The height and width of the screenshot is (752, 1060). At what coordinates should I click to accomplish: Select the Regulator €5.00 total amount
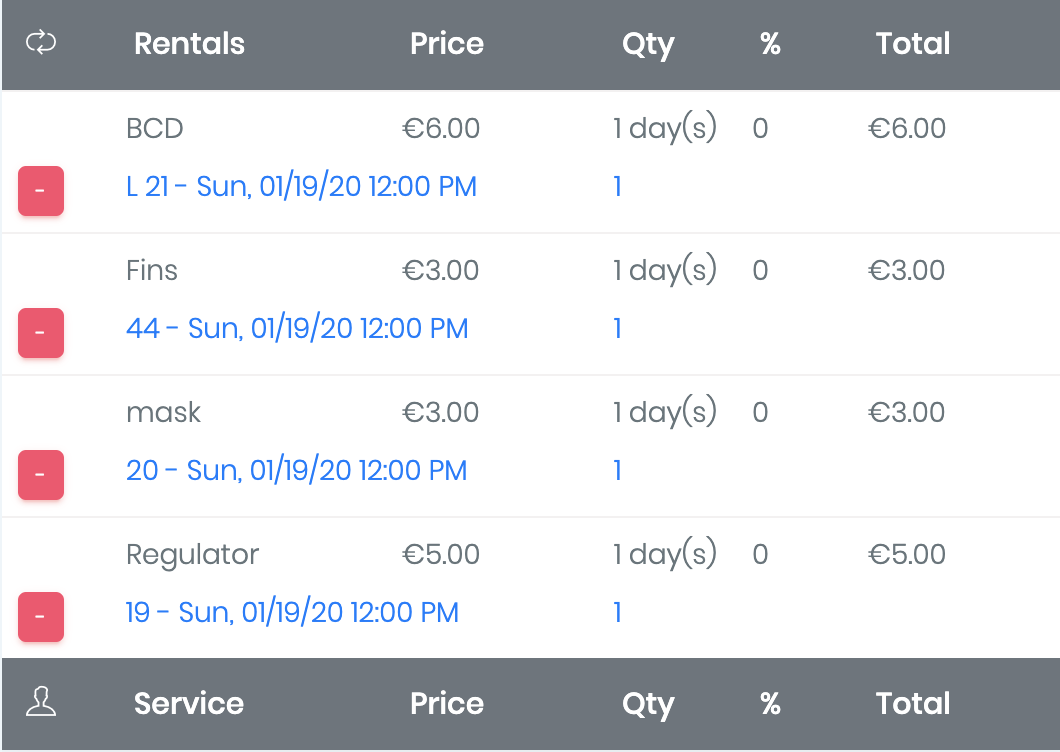click(x=907, y=554)
